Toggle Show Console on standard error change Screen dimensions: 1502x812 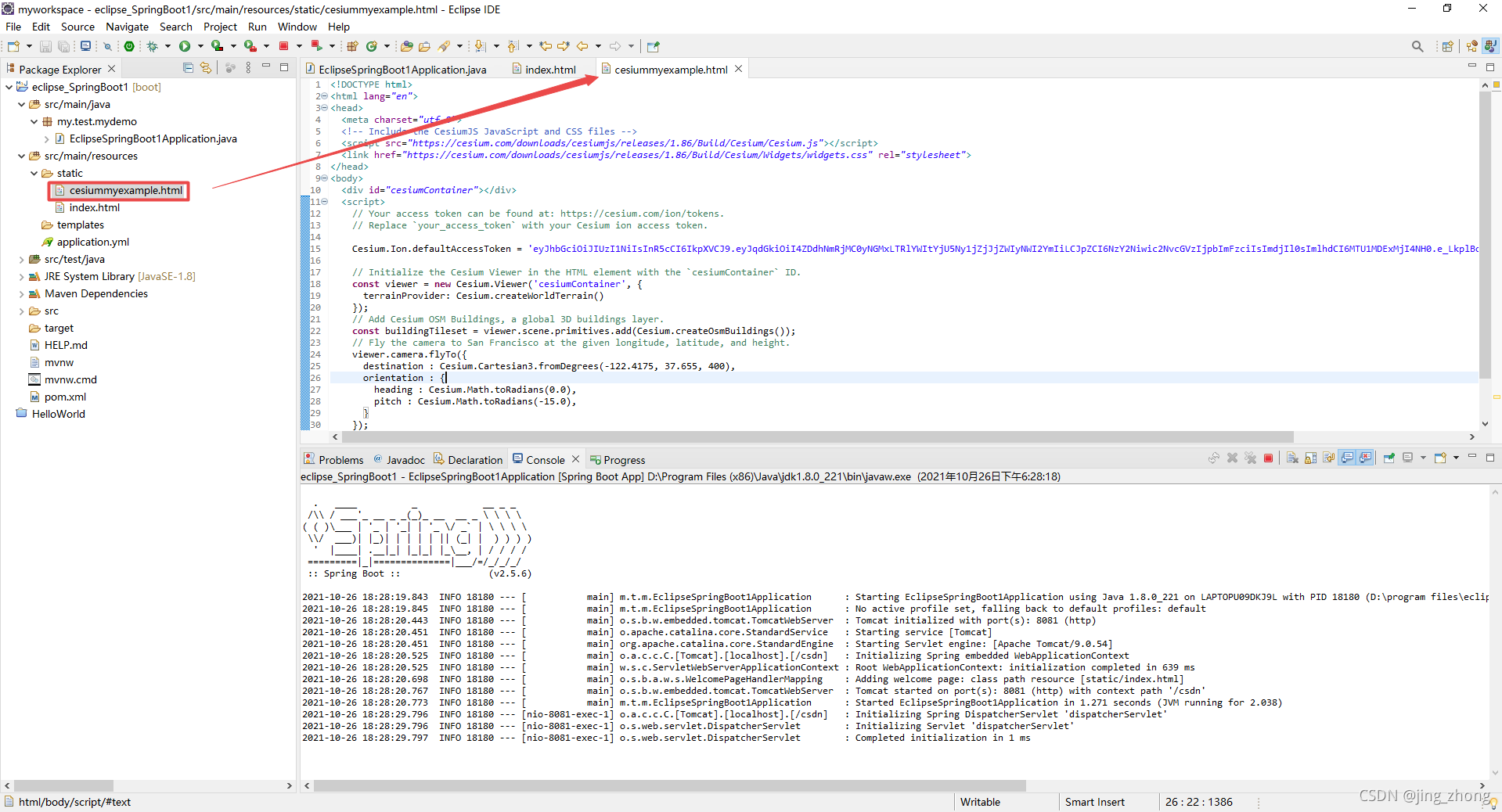click(x=1365, y=458)
